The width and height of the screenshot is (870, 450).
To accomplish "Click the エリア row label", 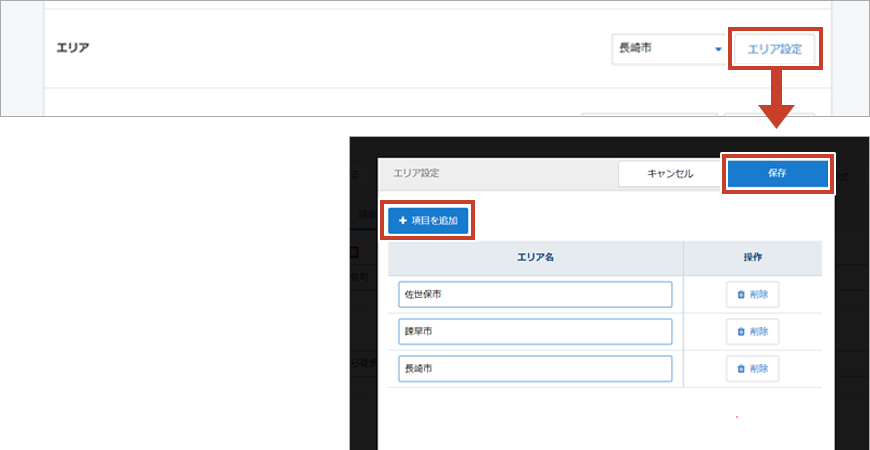I will click(x=71, y=48).
